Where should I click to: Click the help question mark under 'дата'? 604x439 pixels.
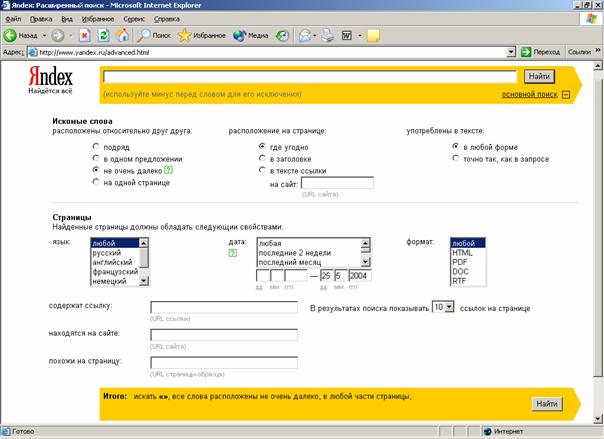(233, 253)
